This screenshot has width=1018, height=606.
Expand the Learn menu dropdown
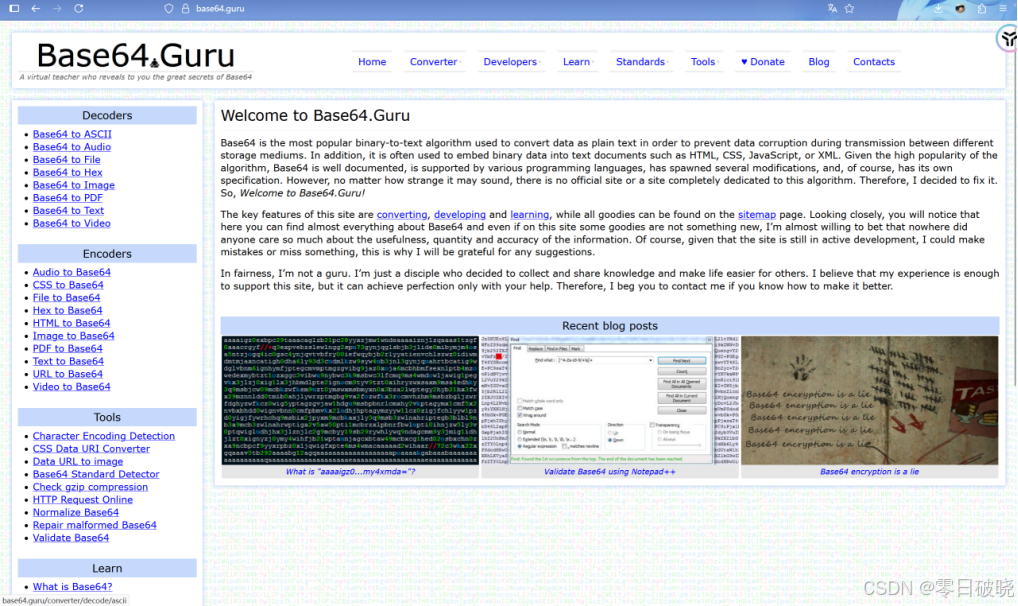coord(578,62)
